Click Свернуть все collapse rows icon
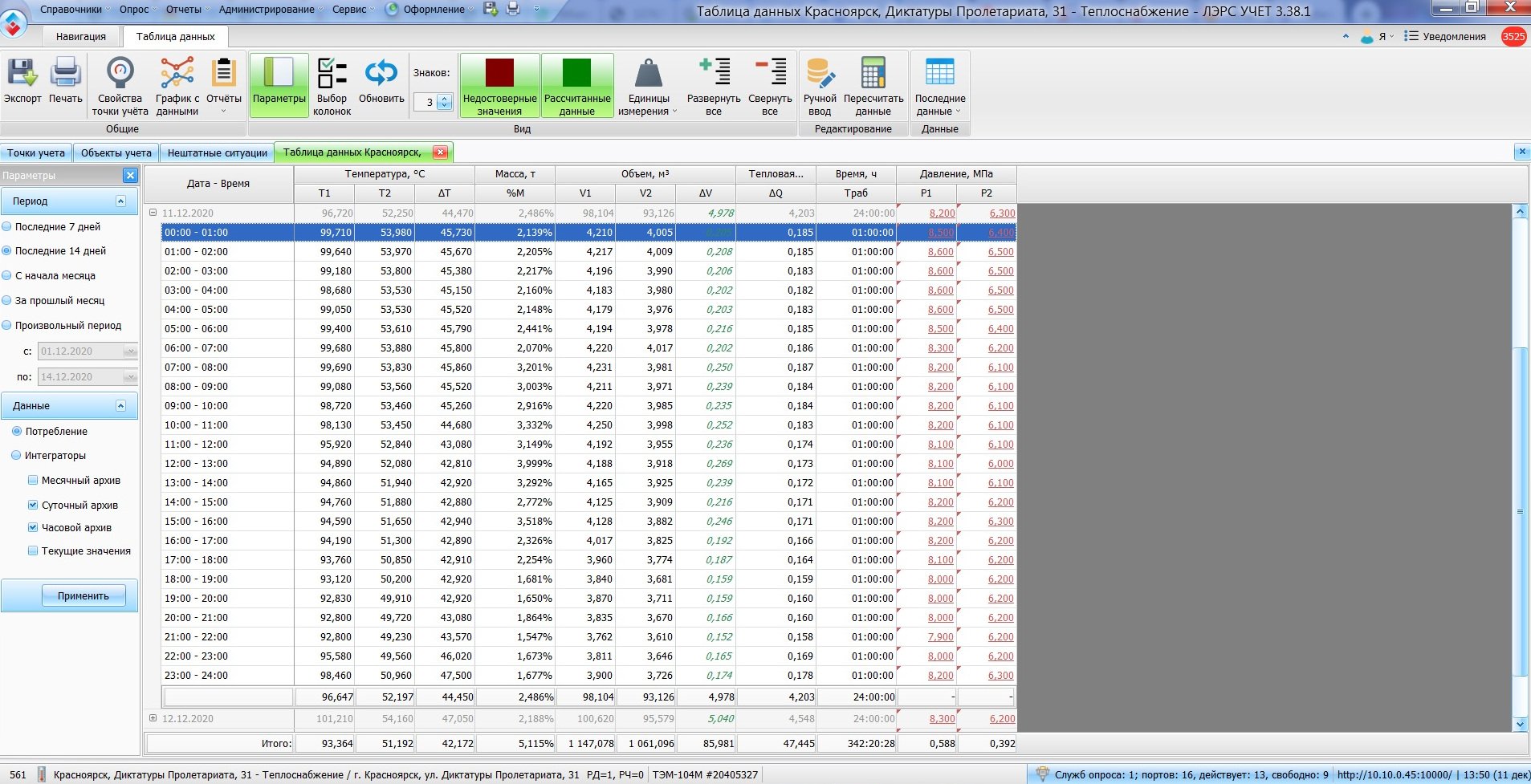This screenshot has height=784, width=1531. (770, 71)
